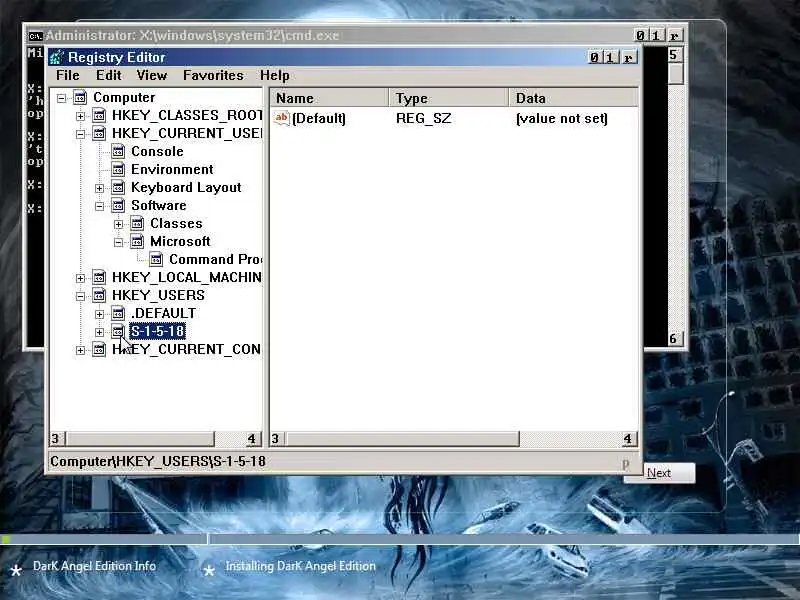Select the Environment key label
Viewport: 800px width, 600px height.
[172, 169]
